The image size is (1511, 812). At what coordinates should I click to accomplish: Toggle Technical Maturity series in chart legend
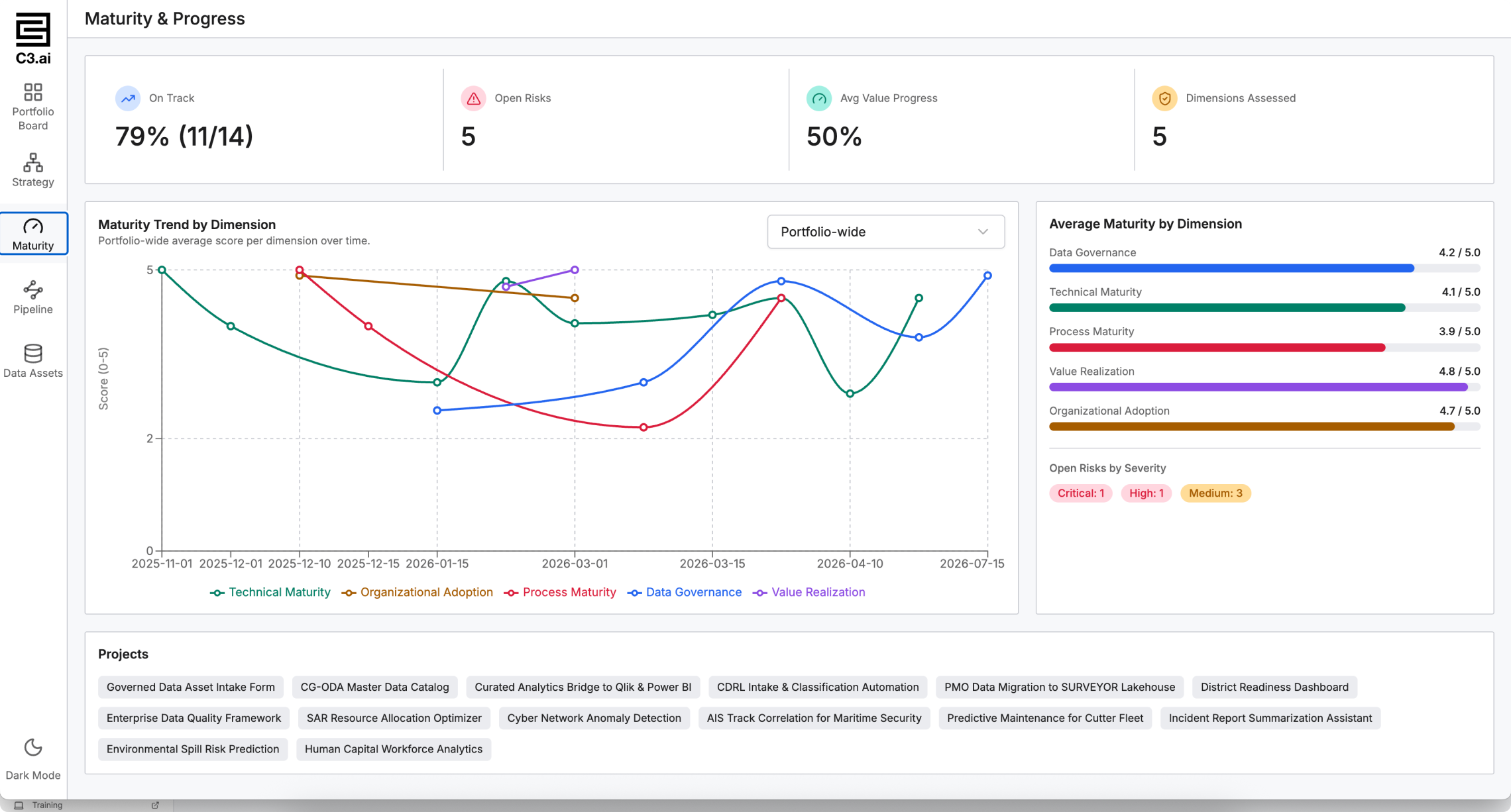click(x=270, y=592)
